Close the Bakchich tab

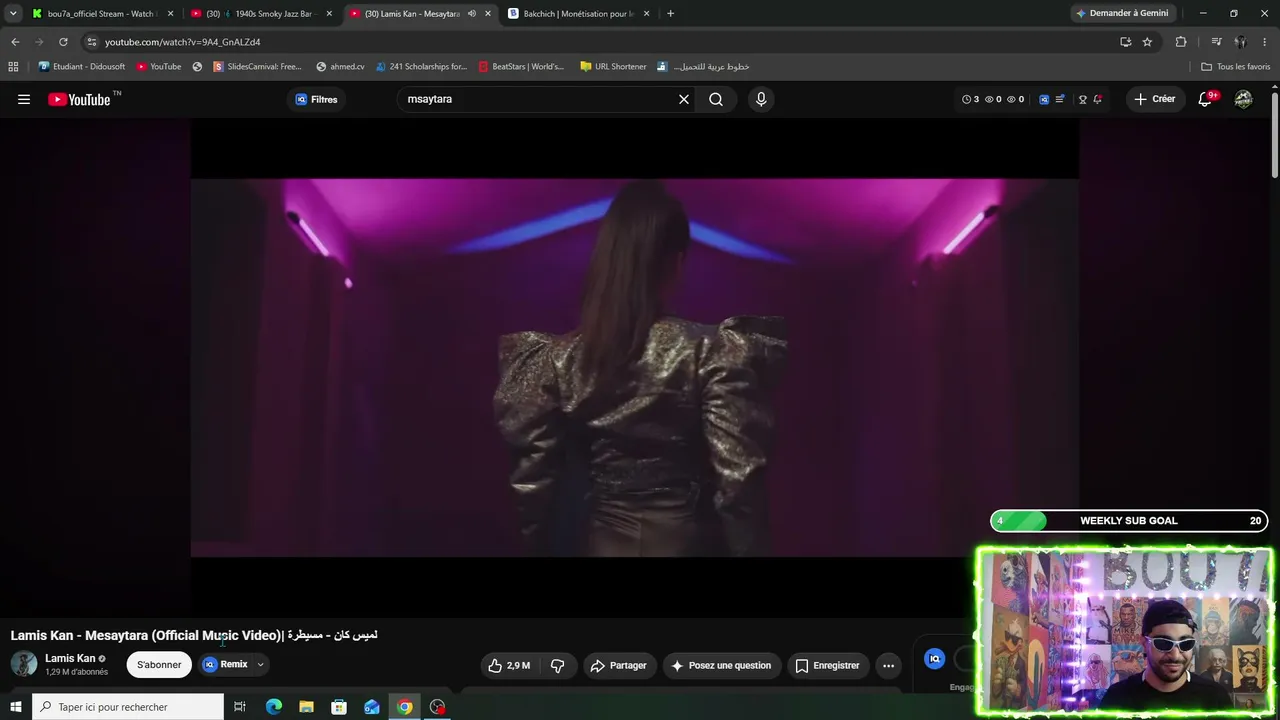[x=647, y=14]
